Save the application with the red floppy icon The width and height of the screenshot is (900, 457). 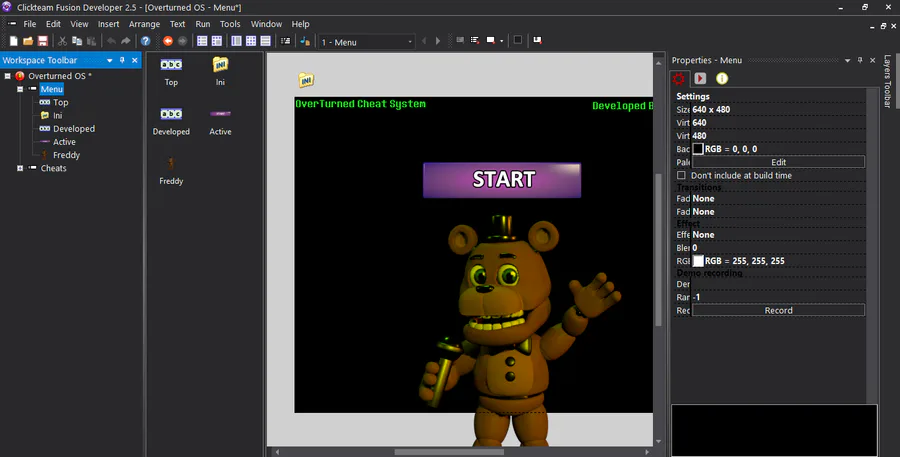tap(42, 41)
